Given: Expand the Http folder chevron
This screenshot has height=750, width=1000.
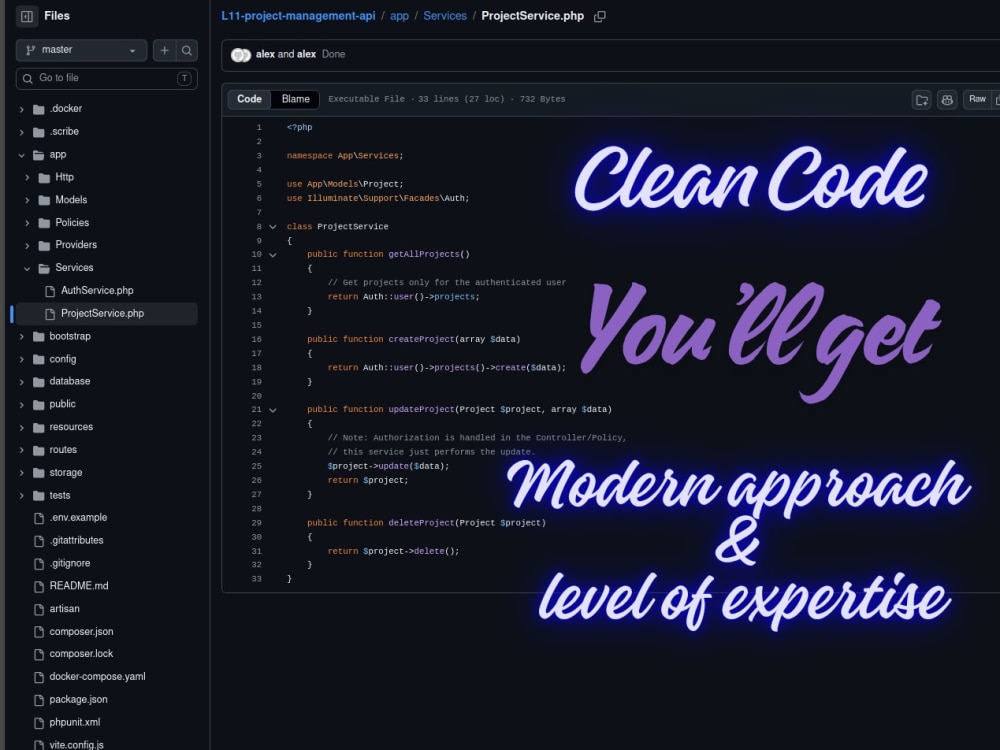Looking at the screenshot, I should pyautogui.click(x=27, y=177).
